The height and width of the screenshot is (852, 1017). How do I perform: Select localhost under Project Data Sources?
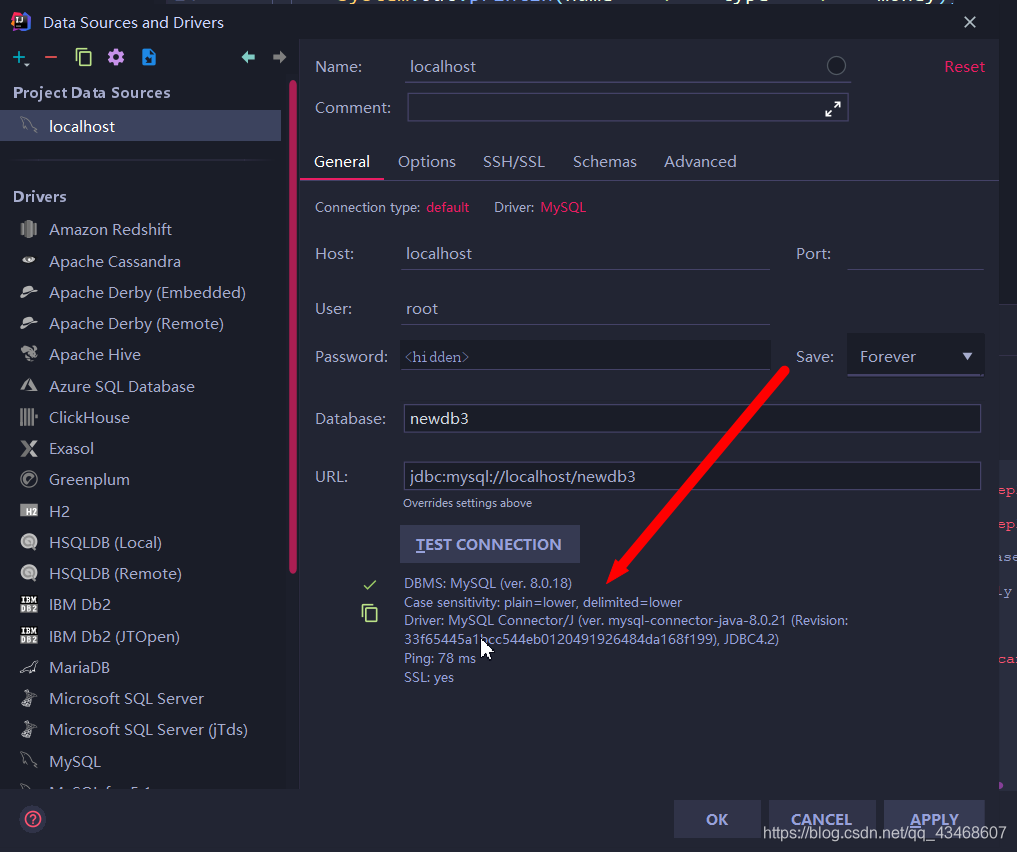click(x=140, y=126)
